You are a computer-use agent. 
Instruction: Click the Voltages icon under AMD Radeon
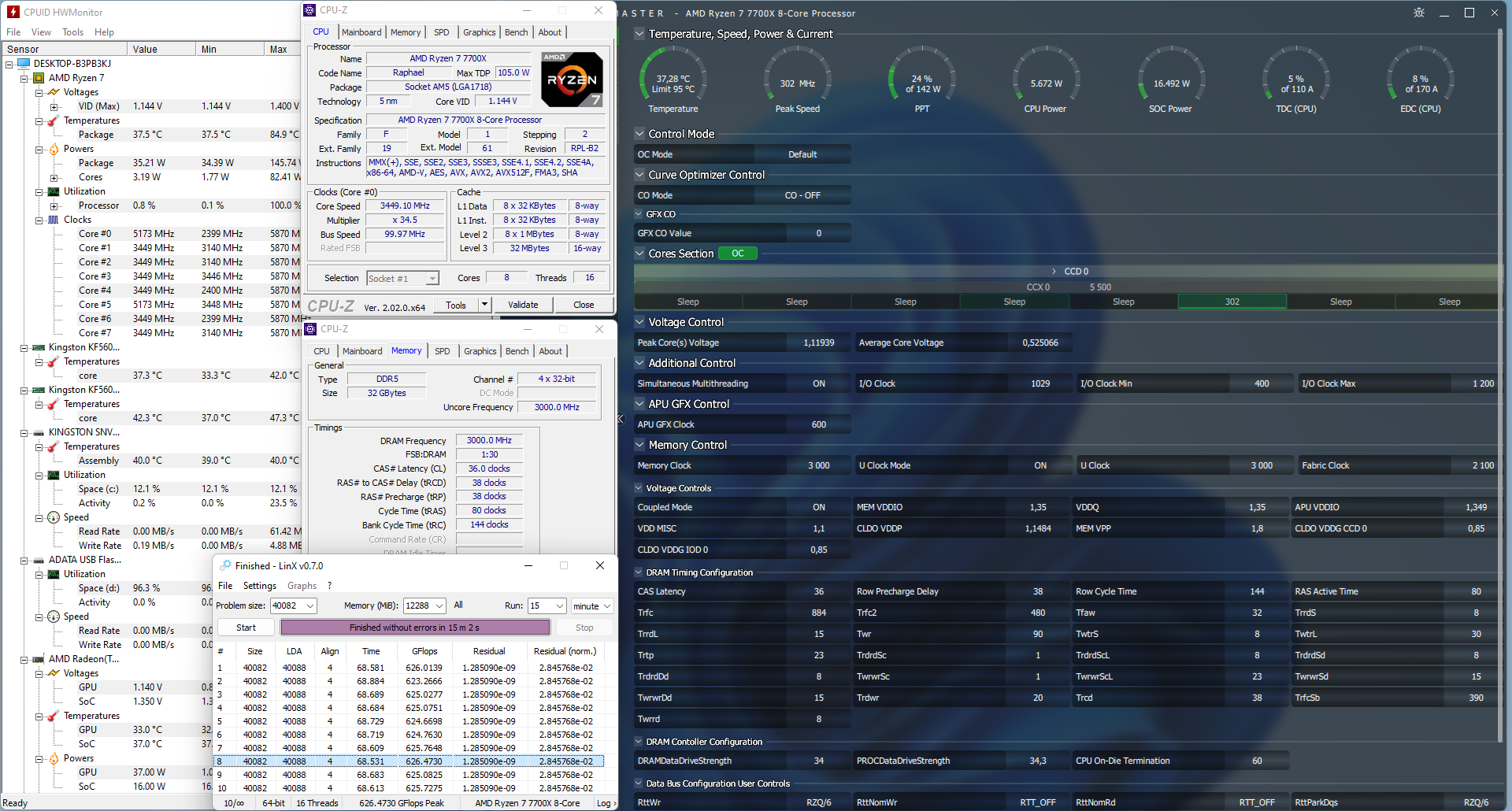[54, 673]
